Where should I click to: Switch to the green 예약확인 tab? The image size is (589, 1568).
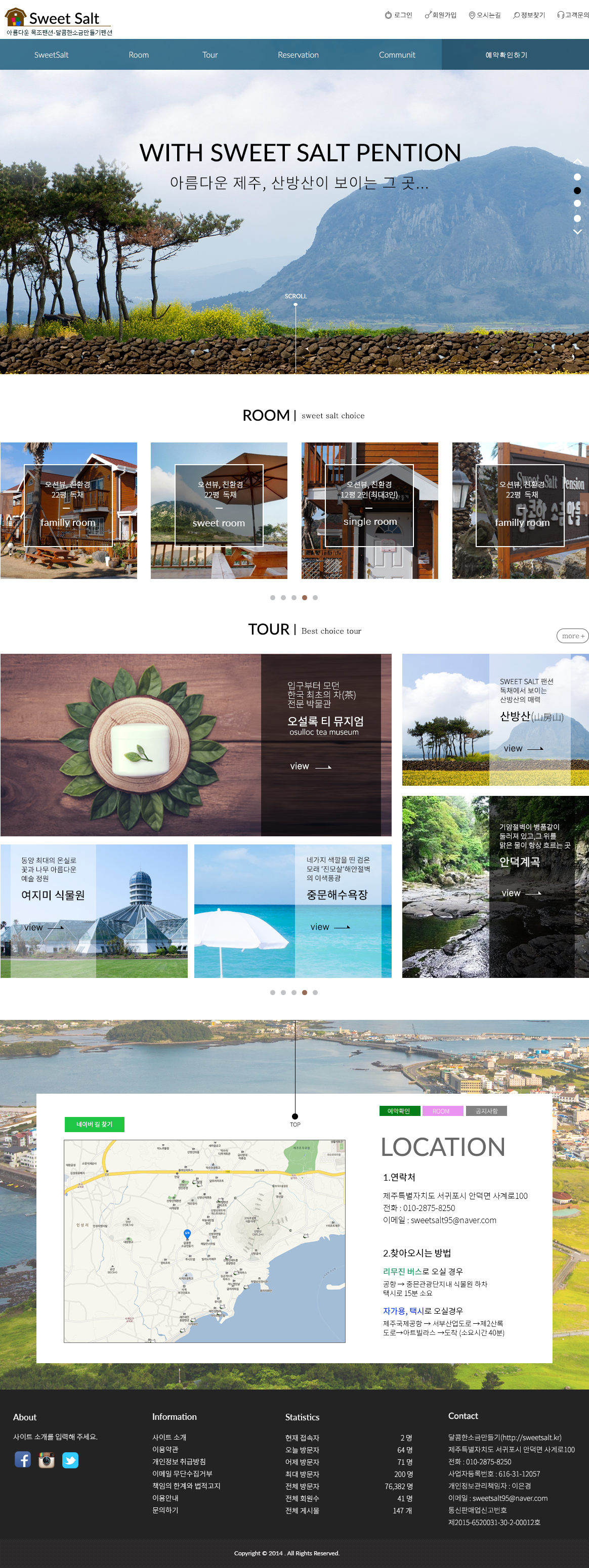400,1111
